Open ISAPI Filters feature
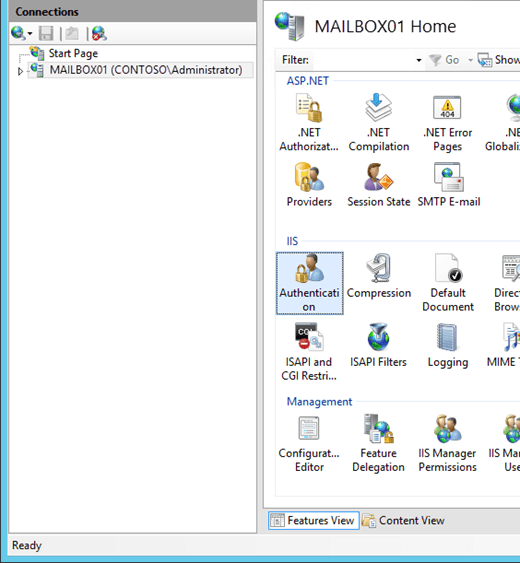This screenshot has height=563, width=520. point(378,345)
